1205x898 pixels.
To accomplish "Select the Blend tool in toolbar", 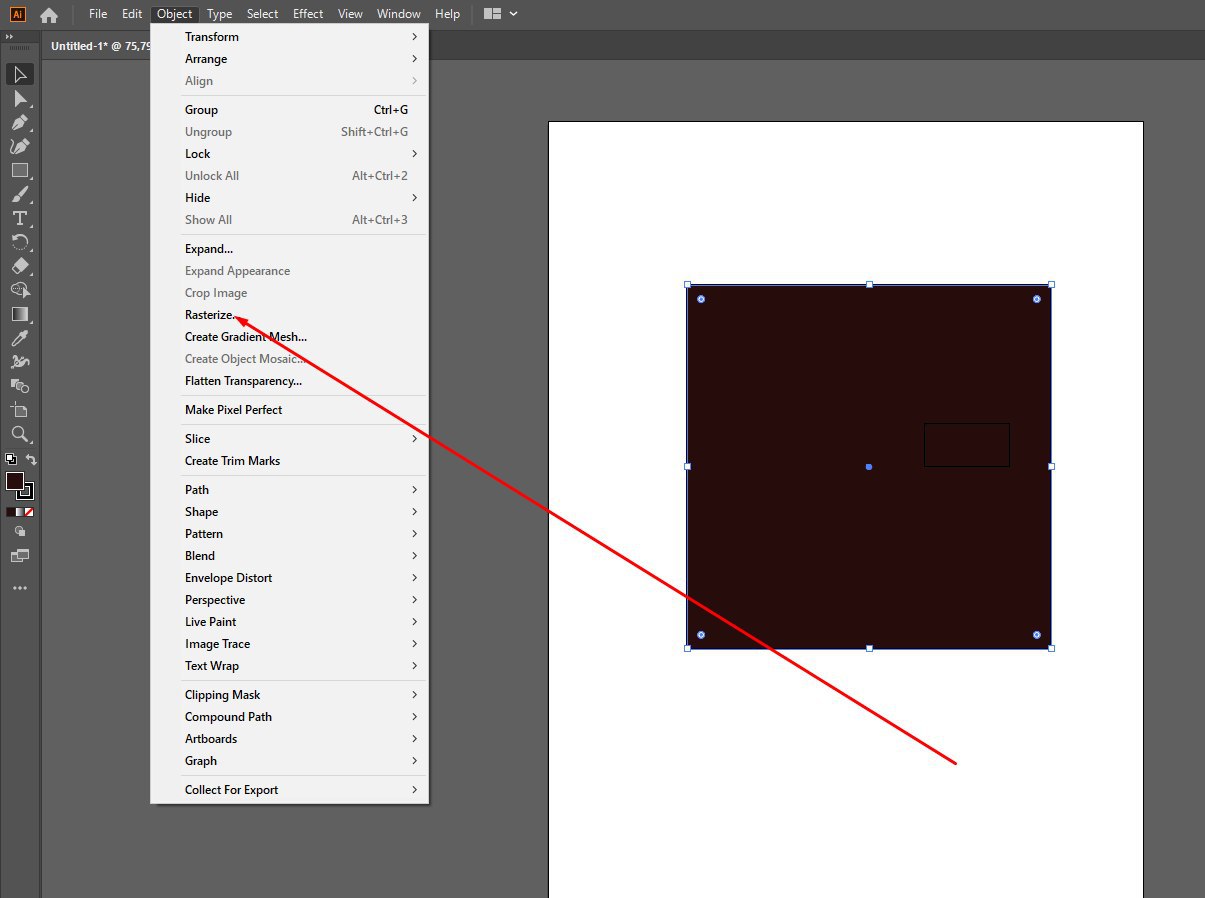I will (20, 386).
